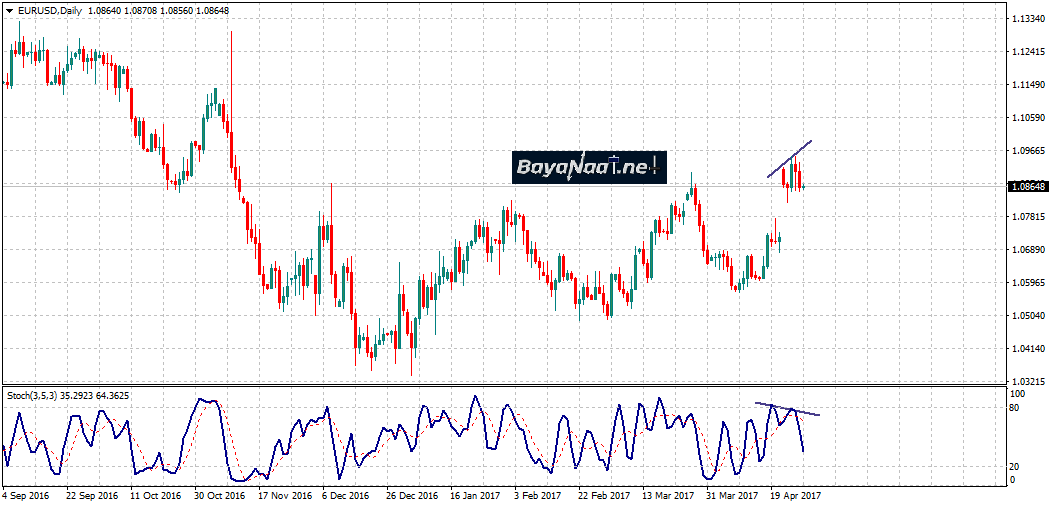The height and width of the screenshot is (507, 1049).
Task: Click the 20 level on the Stochastic scale
Action: (1013, 466)
